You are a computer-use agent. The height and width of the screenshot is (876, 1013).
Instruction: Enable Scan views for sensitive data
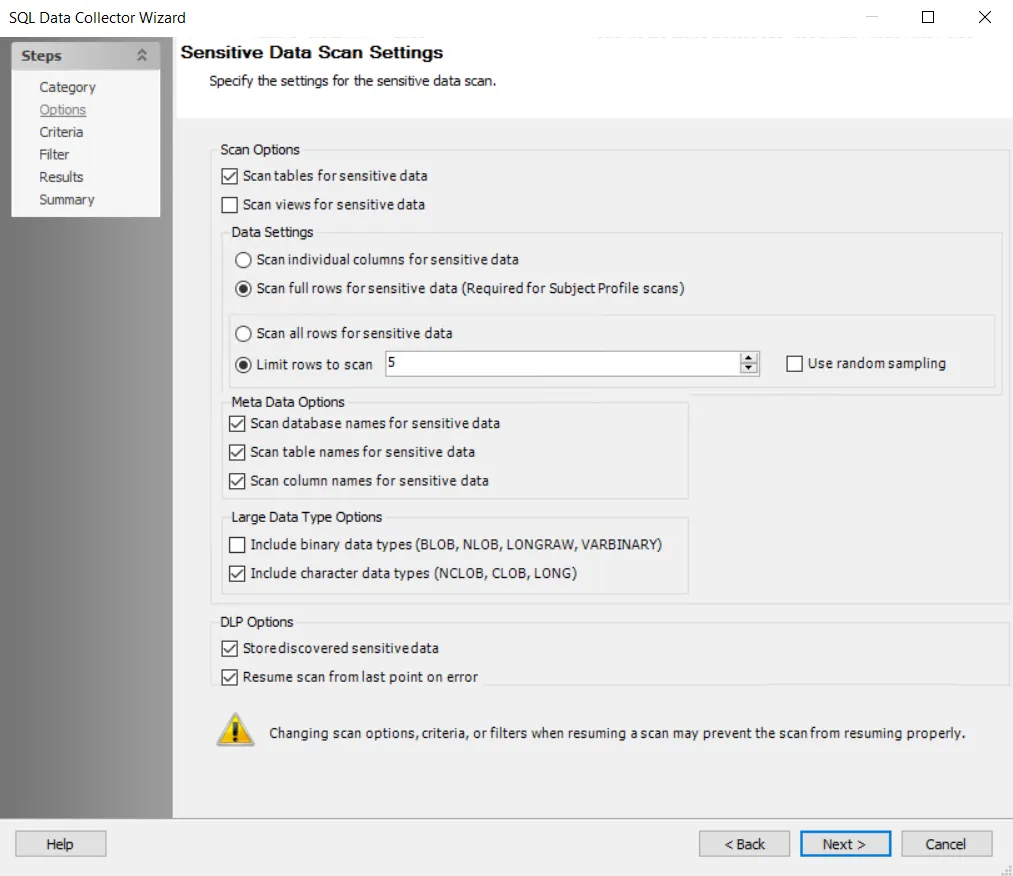[229, 205]
